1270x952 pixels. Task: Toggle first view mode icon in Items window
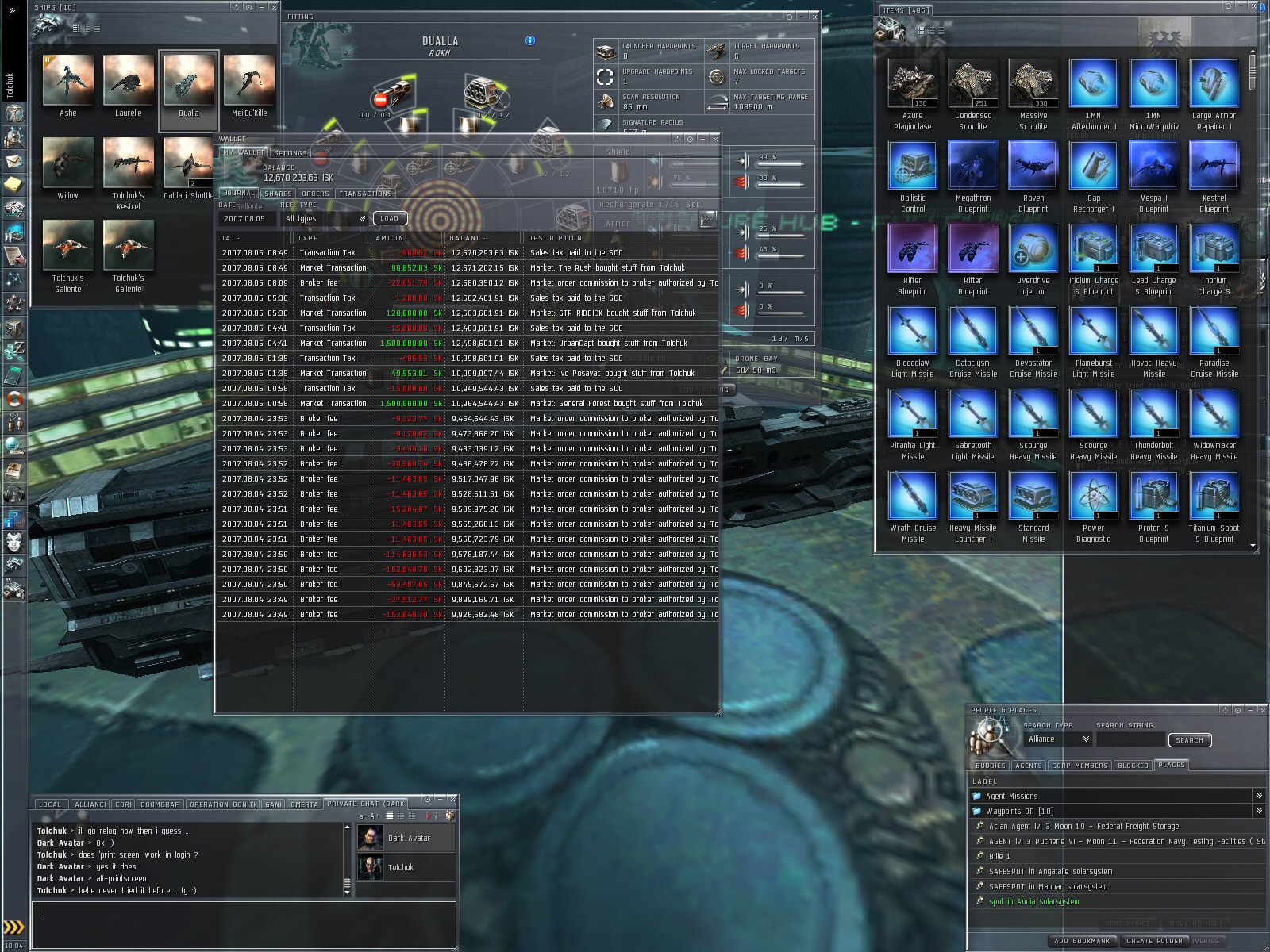click(x=921, y=30)
